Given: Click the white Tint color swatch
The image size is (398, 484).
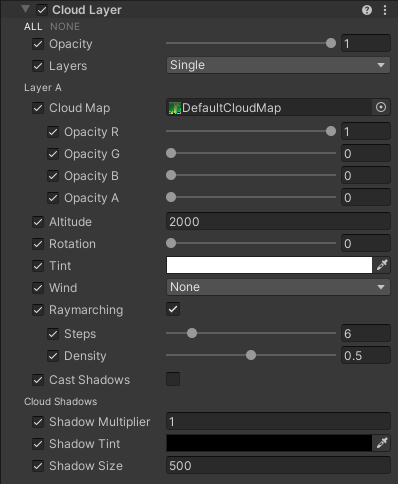Looking at the screenshot, I should click(269, 265).
